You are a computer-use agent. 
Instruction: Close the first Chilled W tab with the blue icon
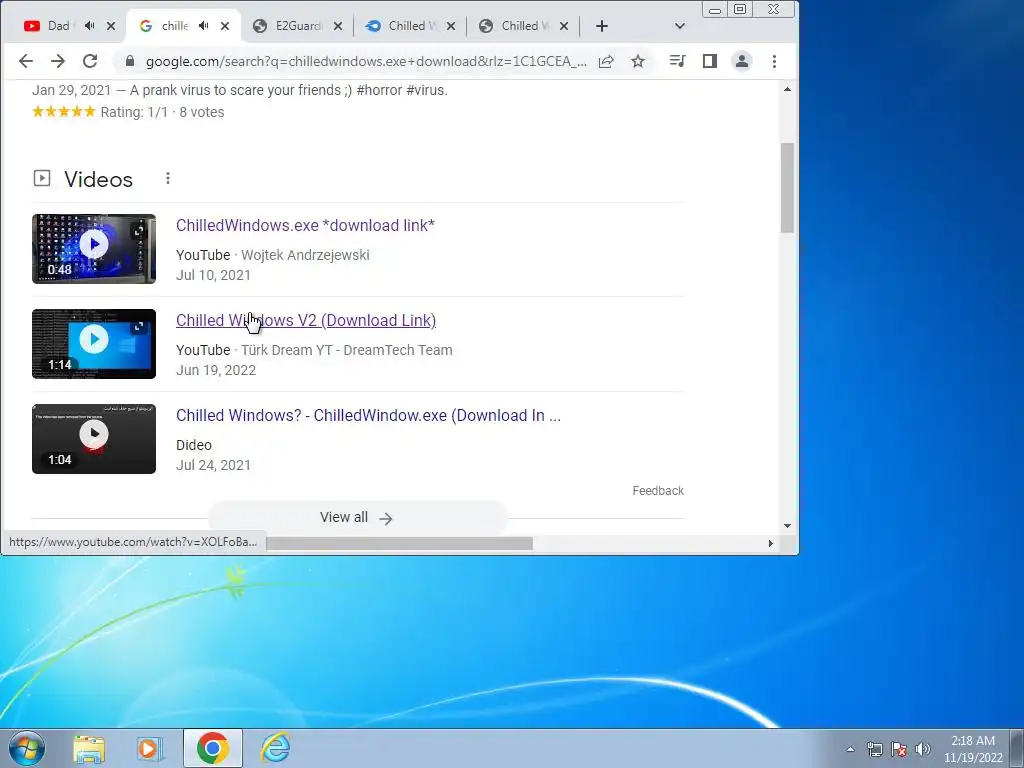click(x=451, y=26)
